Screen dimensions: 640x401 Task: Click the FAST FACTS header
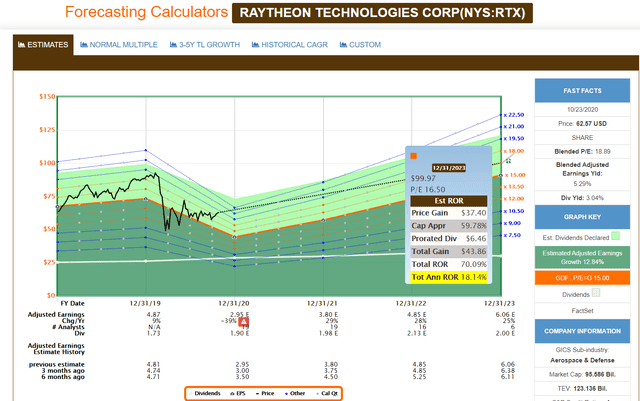pyautogui.click(x=582, y=91)
